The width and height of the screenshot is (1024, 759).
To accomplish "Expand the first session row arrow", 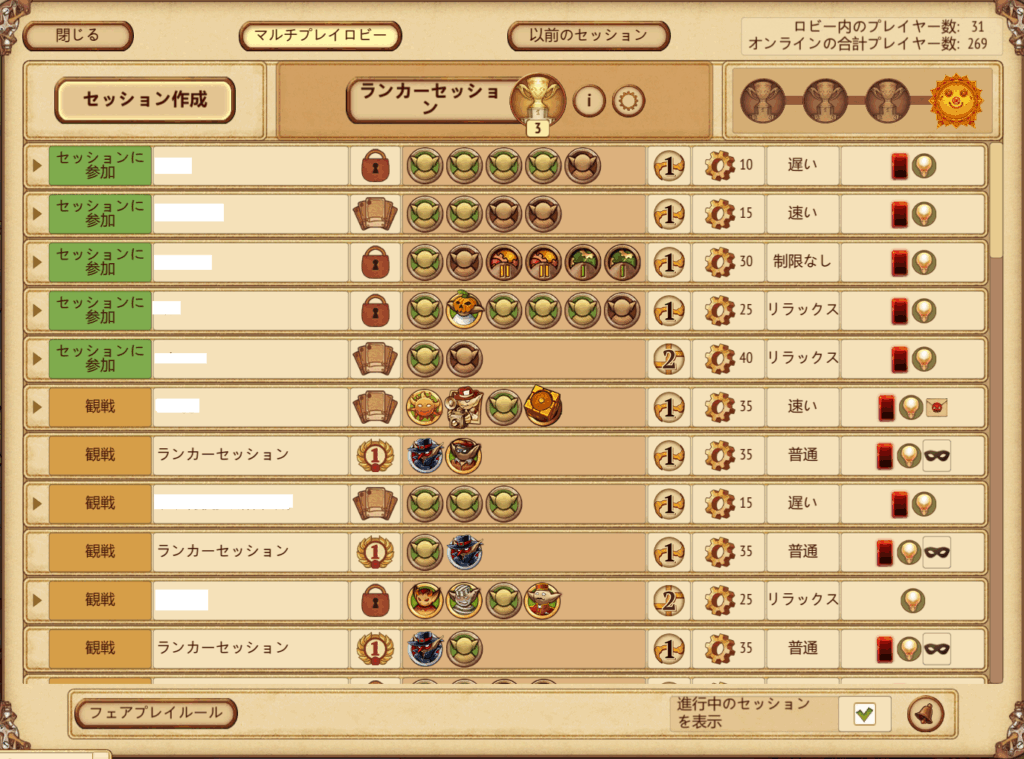I will [x=37, y=165].
